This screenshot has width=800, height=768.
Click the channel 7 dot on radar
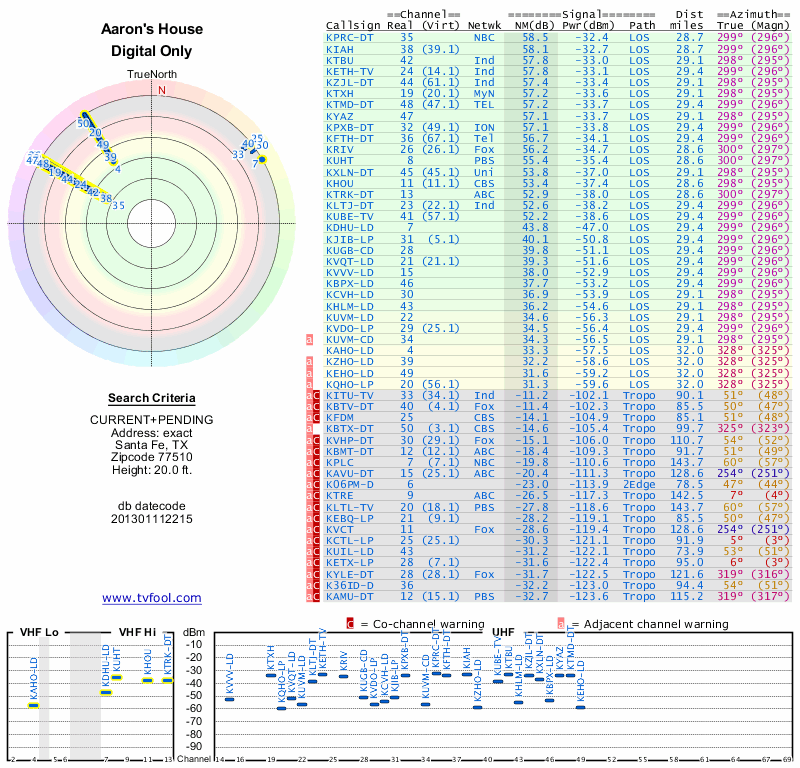coord(262,160)
